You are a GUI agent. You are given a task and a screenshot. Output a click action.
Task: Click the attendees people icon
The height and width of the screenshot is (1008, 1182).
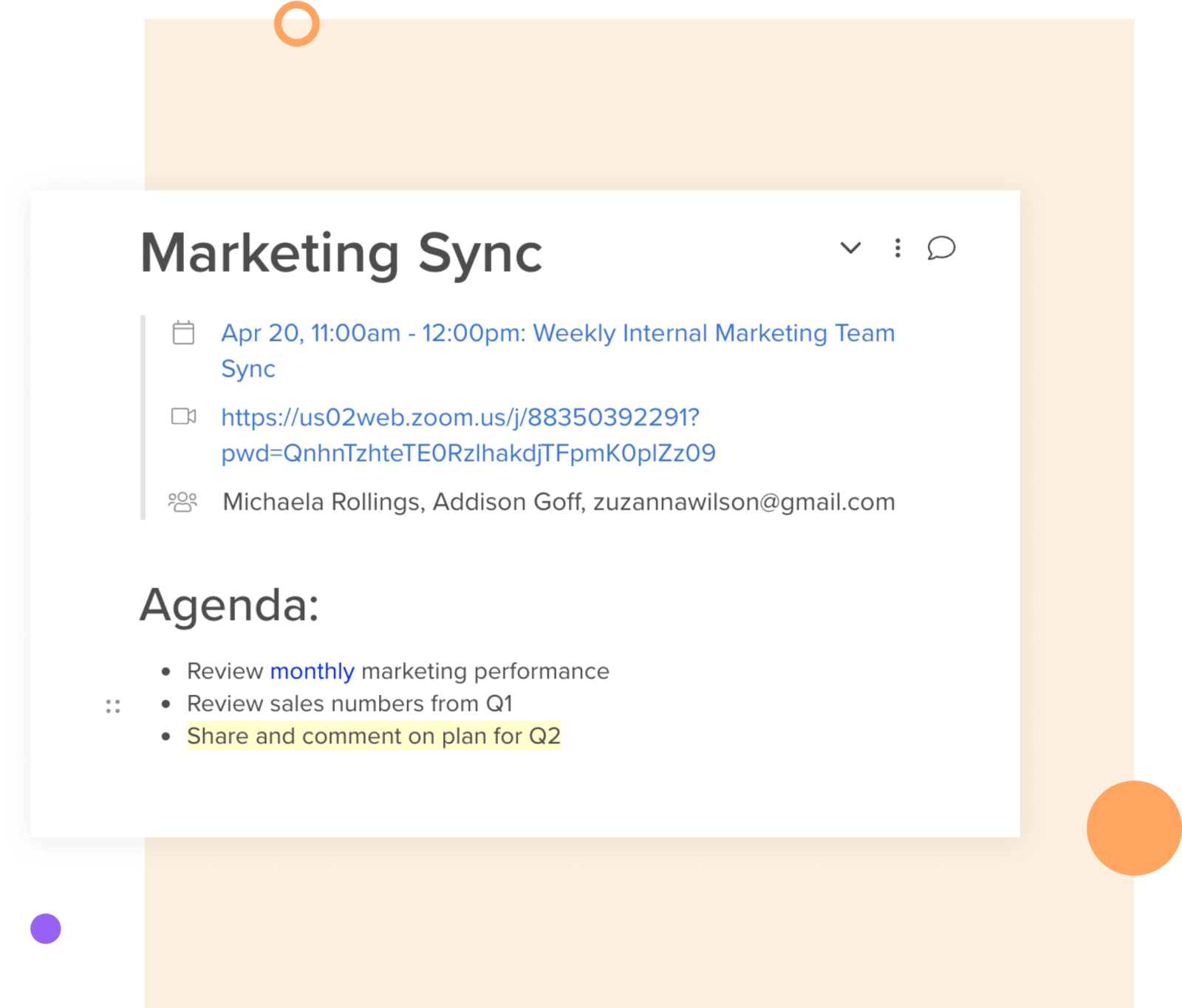(183, 501)
